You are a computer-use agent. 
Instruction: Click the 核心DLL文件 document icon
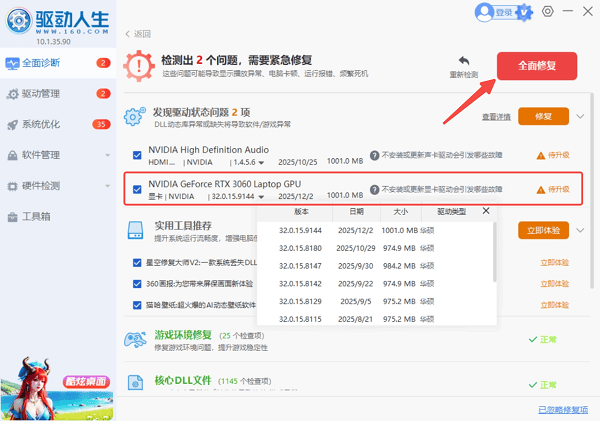135,382
